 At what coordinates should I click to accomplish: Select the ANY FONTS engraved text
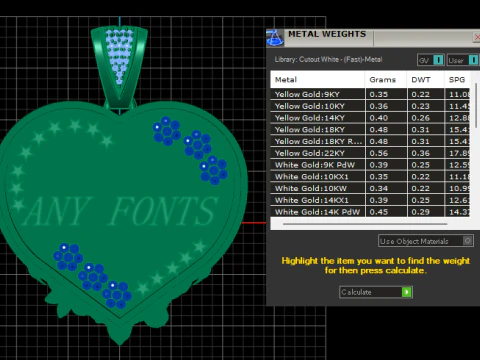coord(121,211)
